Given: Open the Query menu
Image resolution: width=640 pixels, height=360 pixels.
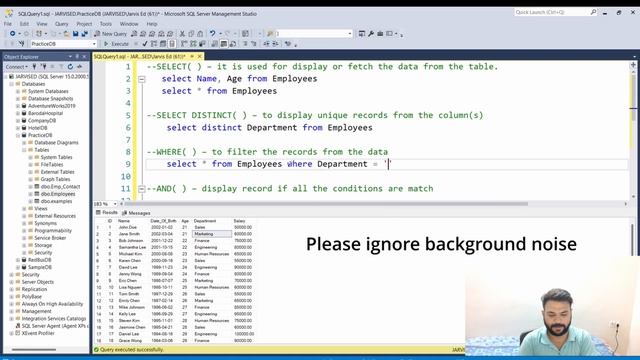Looking at the screenshot, I should click(x=62, y=24).
